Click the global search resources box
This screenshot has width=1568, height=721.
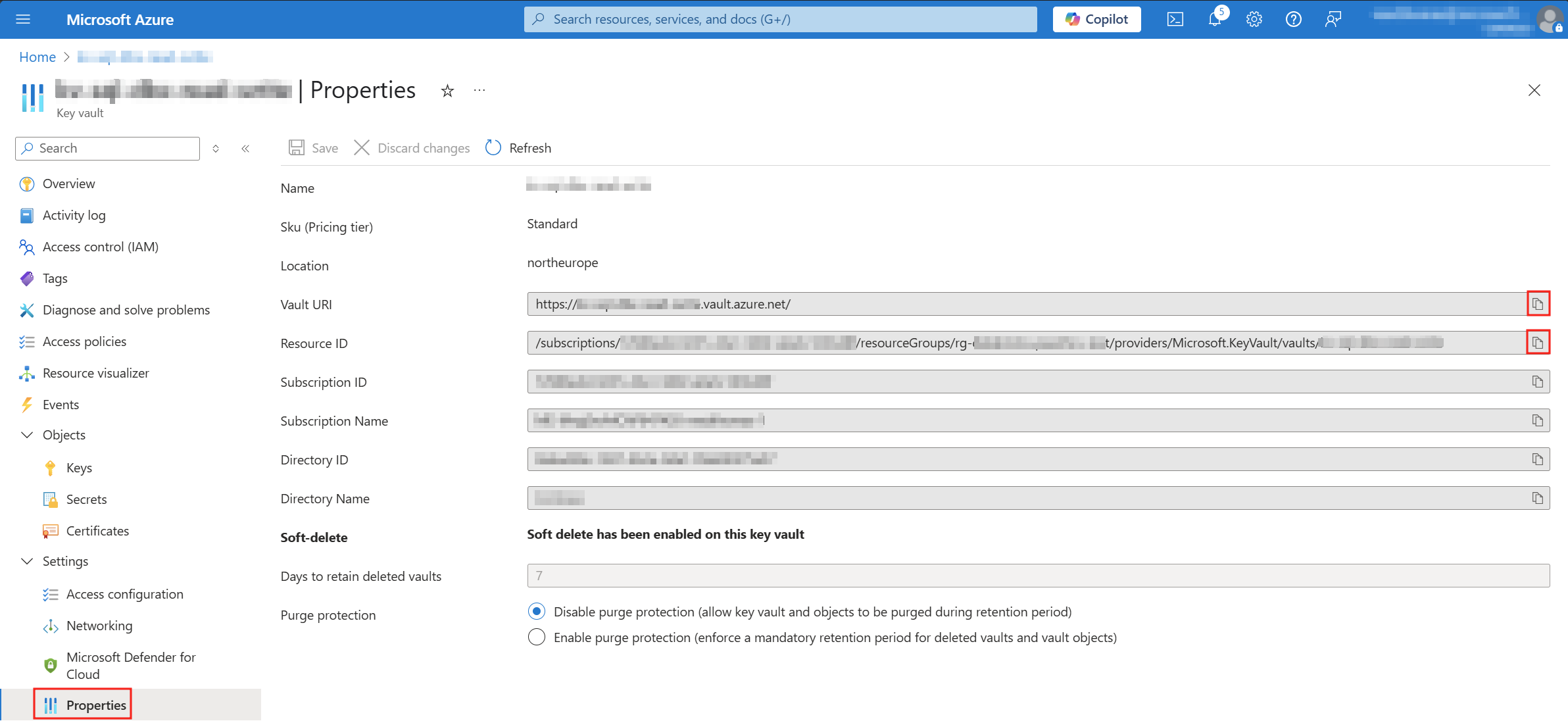pos(780,20)
